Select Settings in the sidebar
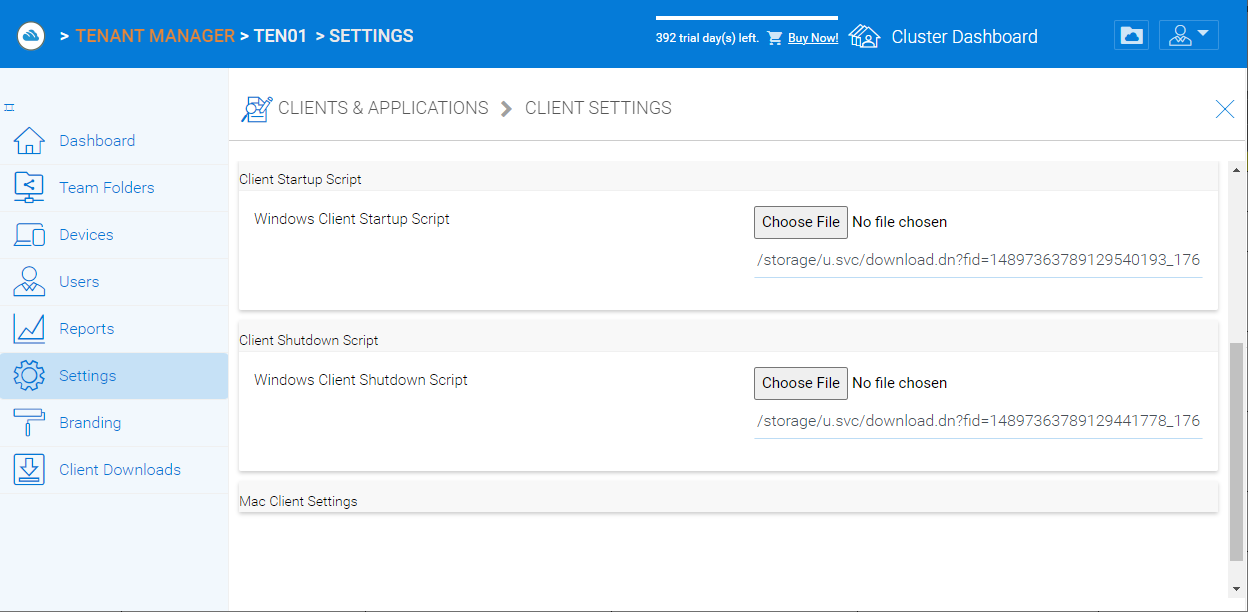Screen dimensions: 1248x612 [x=114, y=376]
